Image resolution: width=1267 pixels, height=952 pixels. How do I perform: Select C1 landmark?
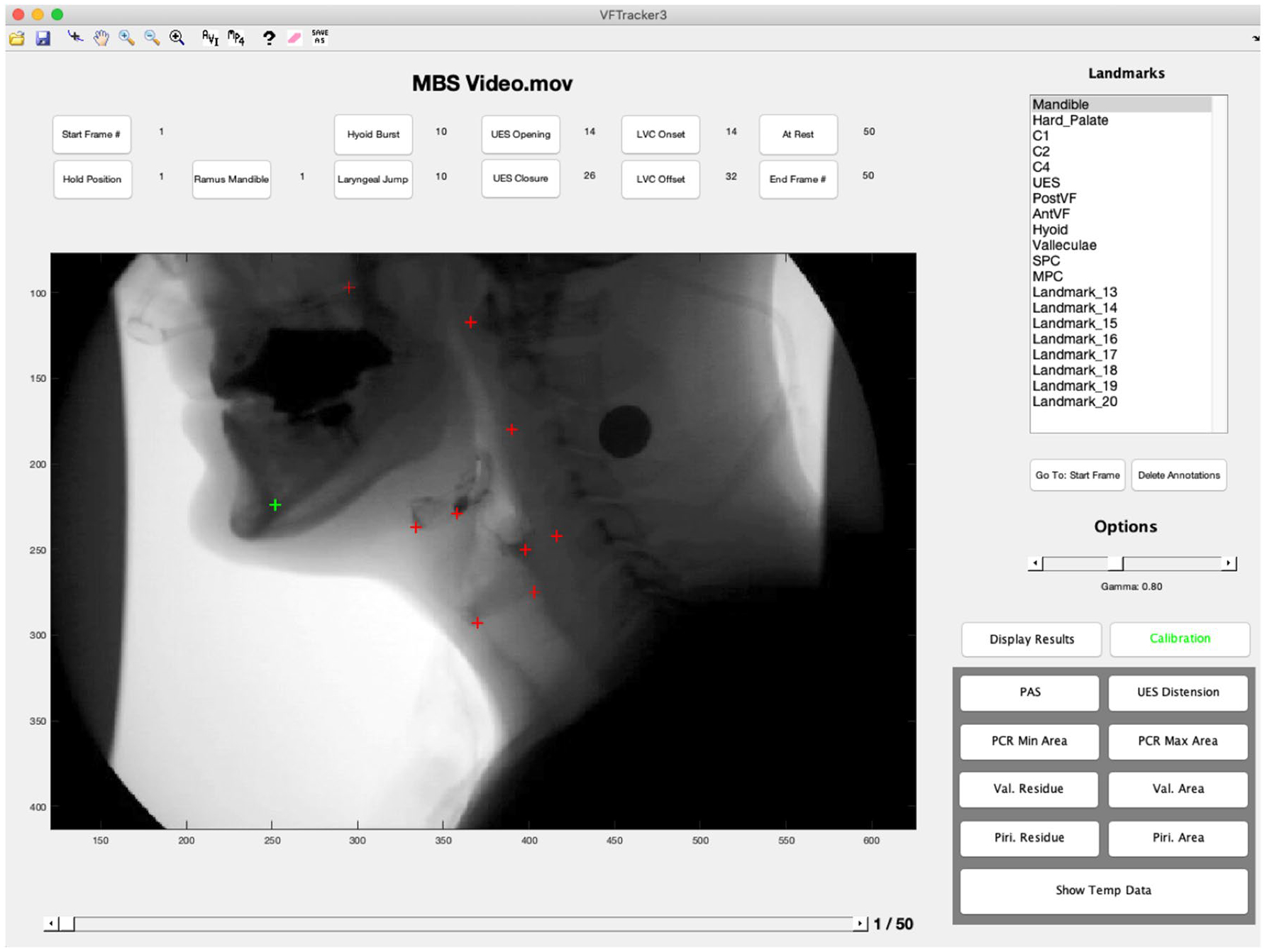1121,136
